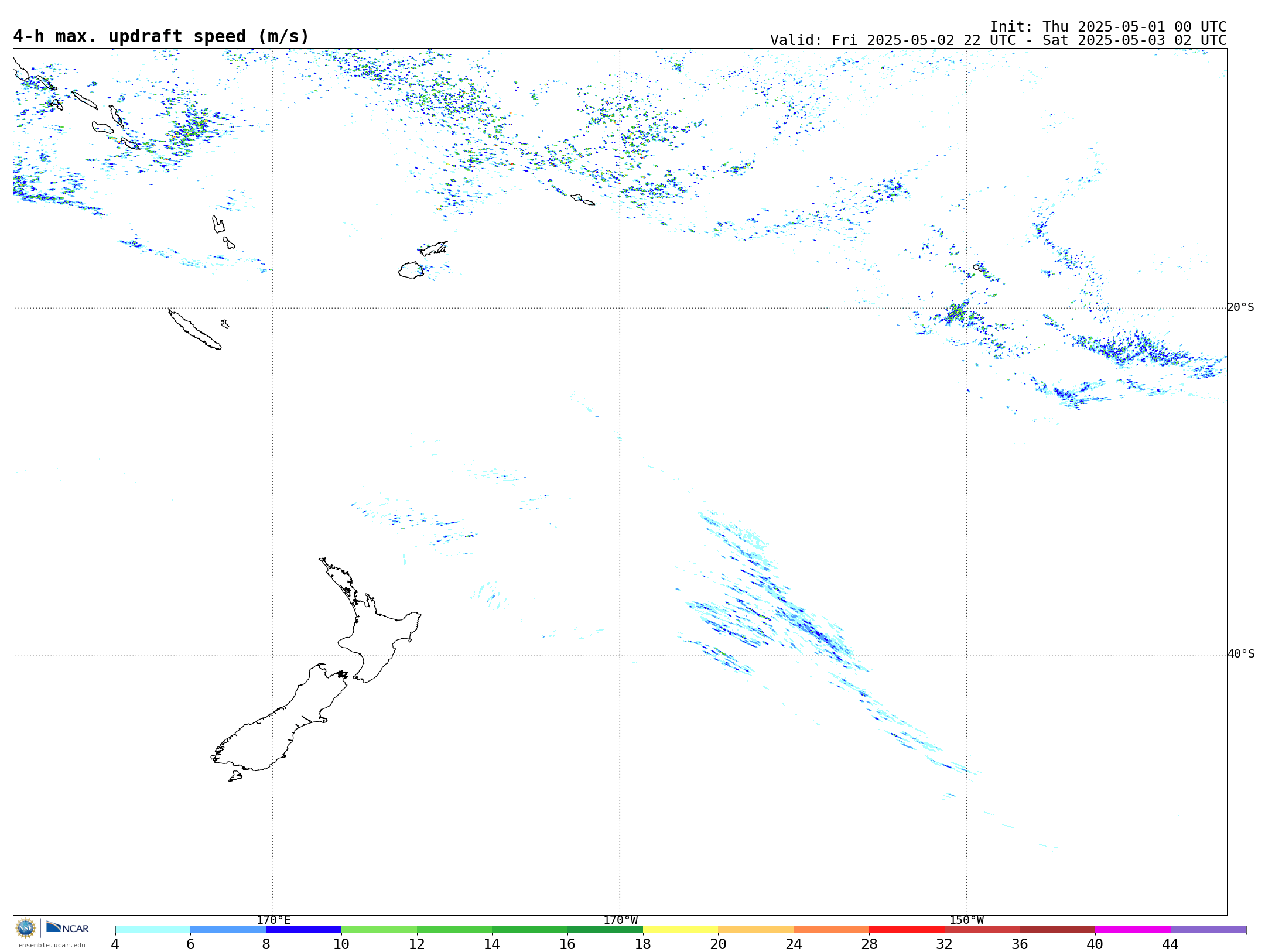The width and height of the screenshot is (1265, 952).
Task: Click the 40°S latitude label
Action: [x=1241, y=654]
